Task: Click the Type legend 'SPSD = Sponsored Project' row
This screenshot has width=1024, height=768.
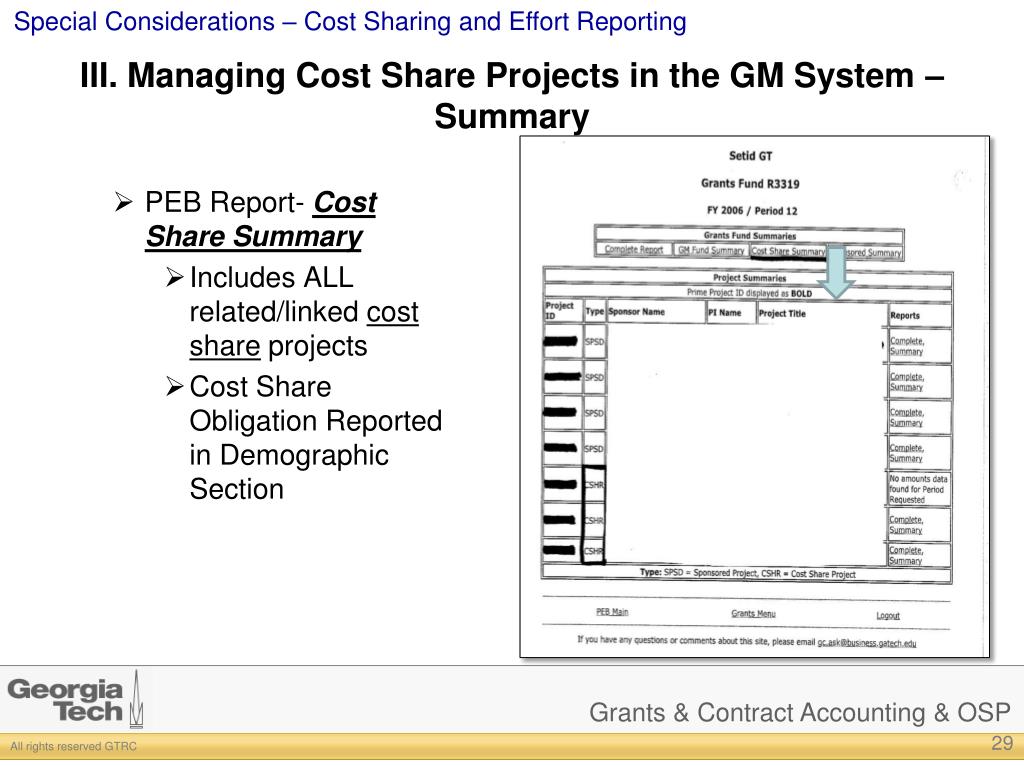Action: click(x=747, y=573)
